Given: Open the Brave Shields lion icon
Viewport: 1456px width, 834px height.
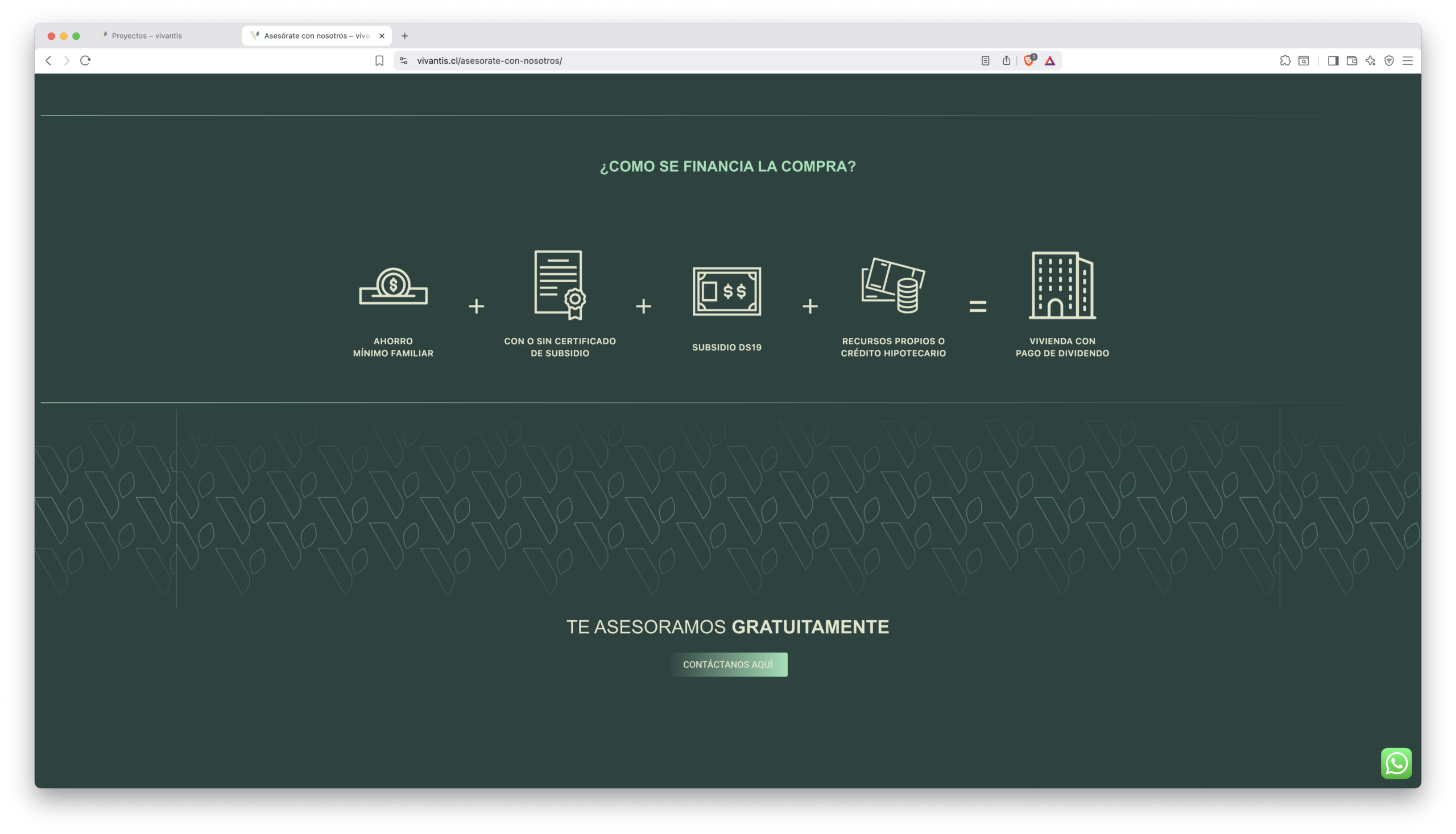Looking at the screenshot, I should [x=1029, y=61].
